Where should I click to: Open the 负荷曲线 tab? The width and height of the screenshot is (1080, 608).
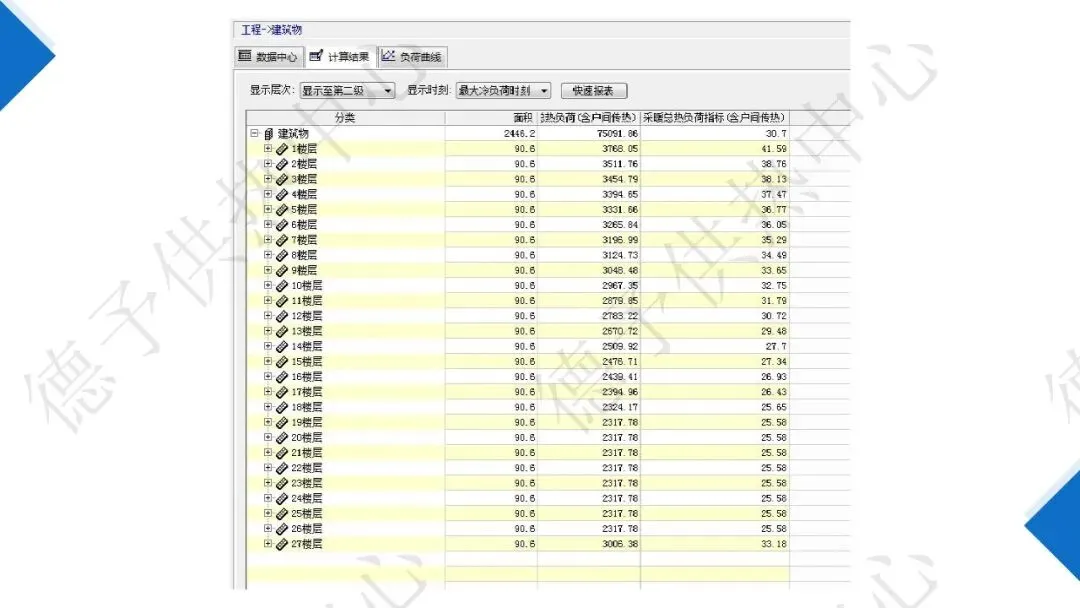412,56
